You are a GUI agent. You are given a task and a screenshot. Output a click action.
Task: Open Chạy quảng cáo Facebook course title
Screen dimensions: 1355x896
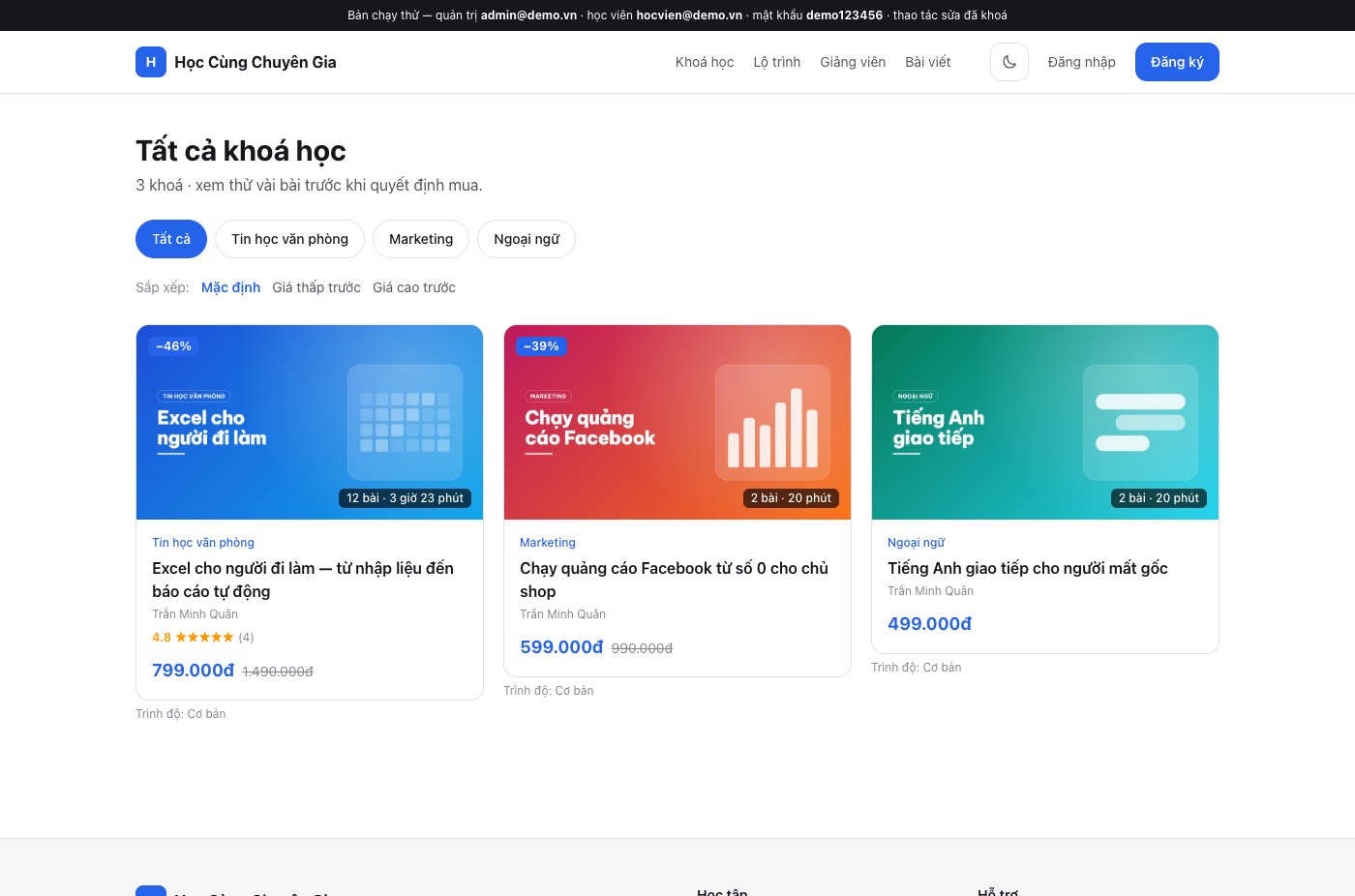click(x=674, y=580)
